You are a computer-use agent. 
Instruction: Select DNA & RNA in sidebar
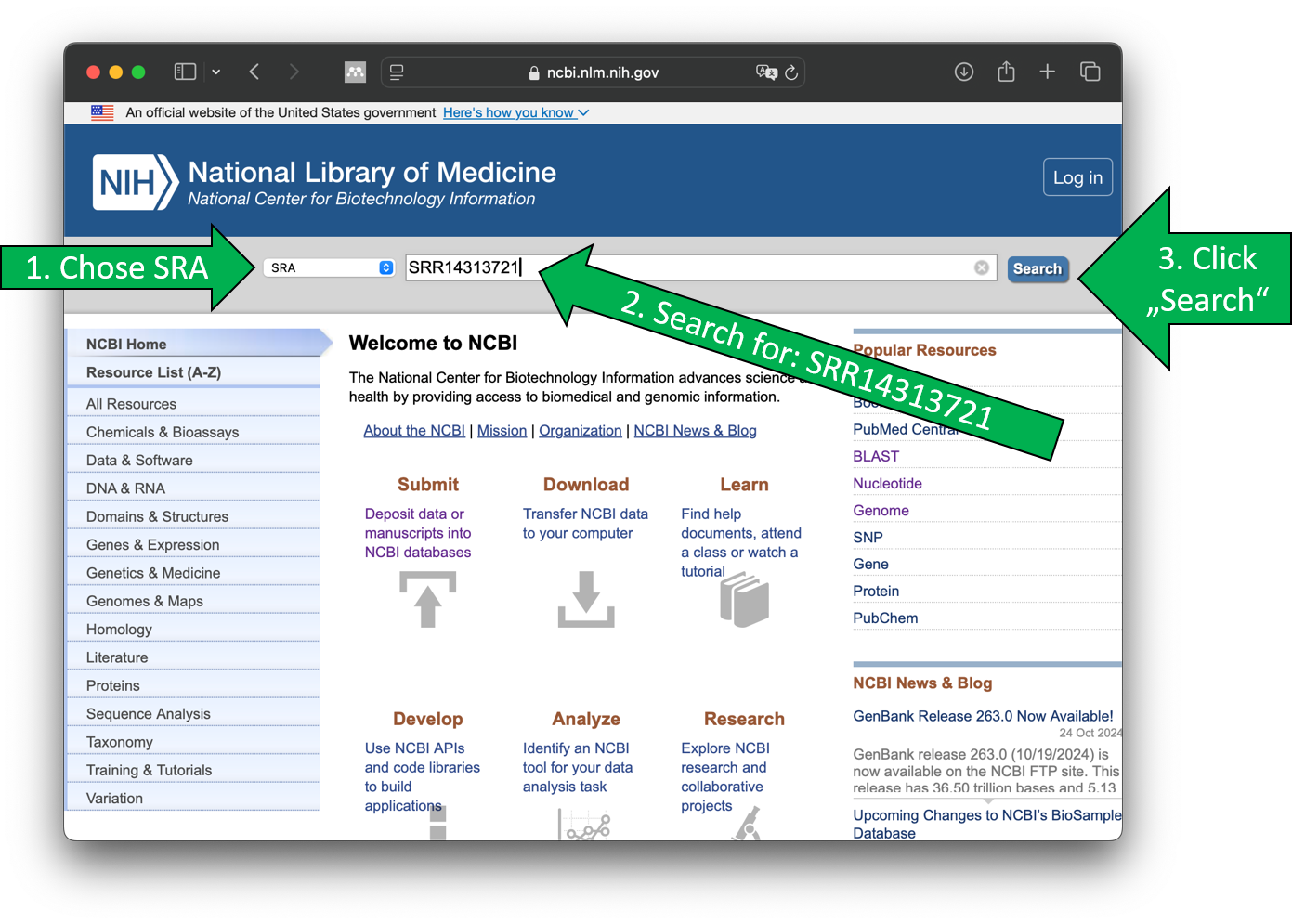coord(125,488)
